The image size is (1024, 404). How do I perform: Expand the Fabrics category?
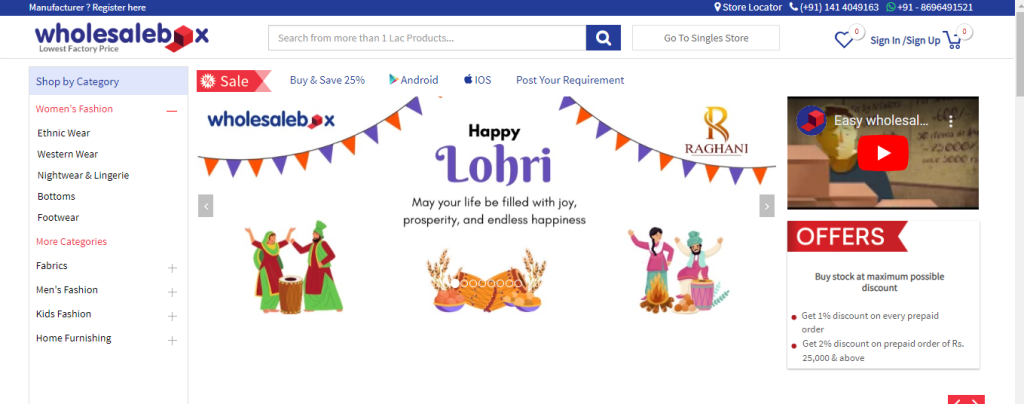[x=172, y=268]
